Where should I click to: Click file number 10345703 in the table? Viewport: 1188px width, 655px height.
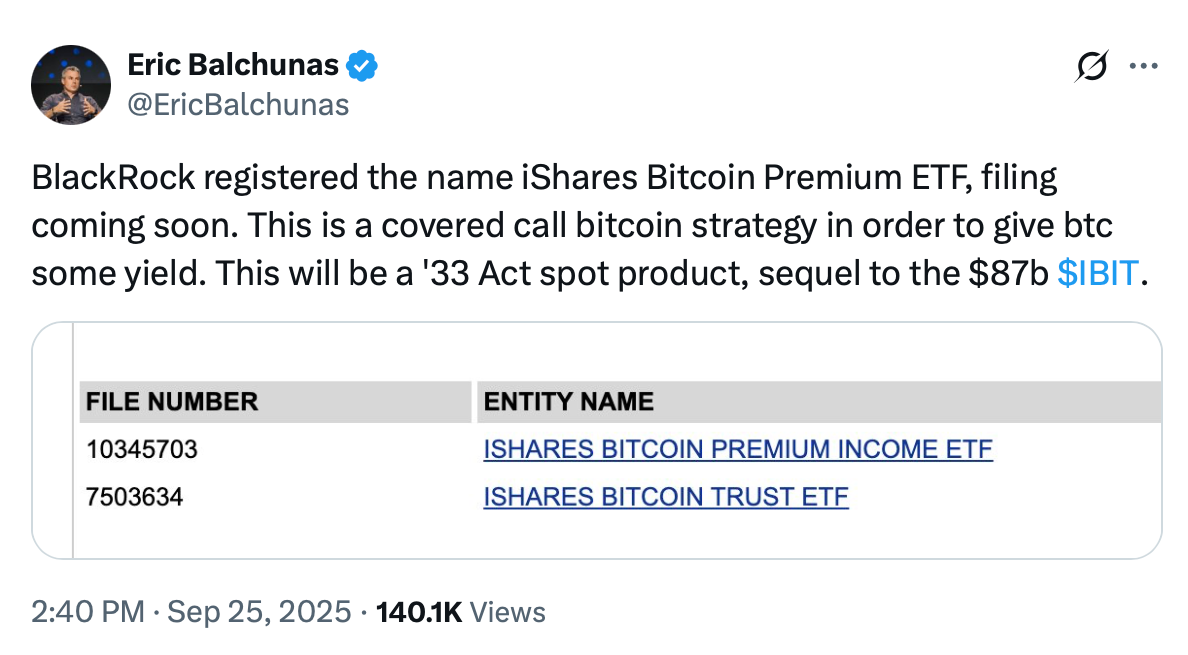141,449
